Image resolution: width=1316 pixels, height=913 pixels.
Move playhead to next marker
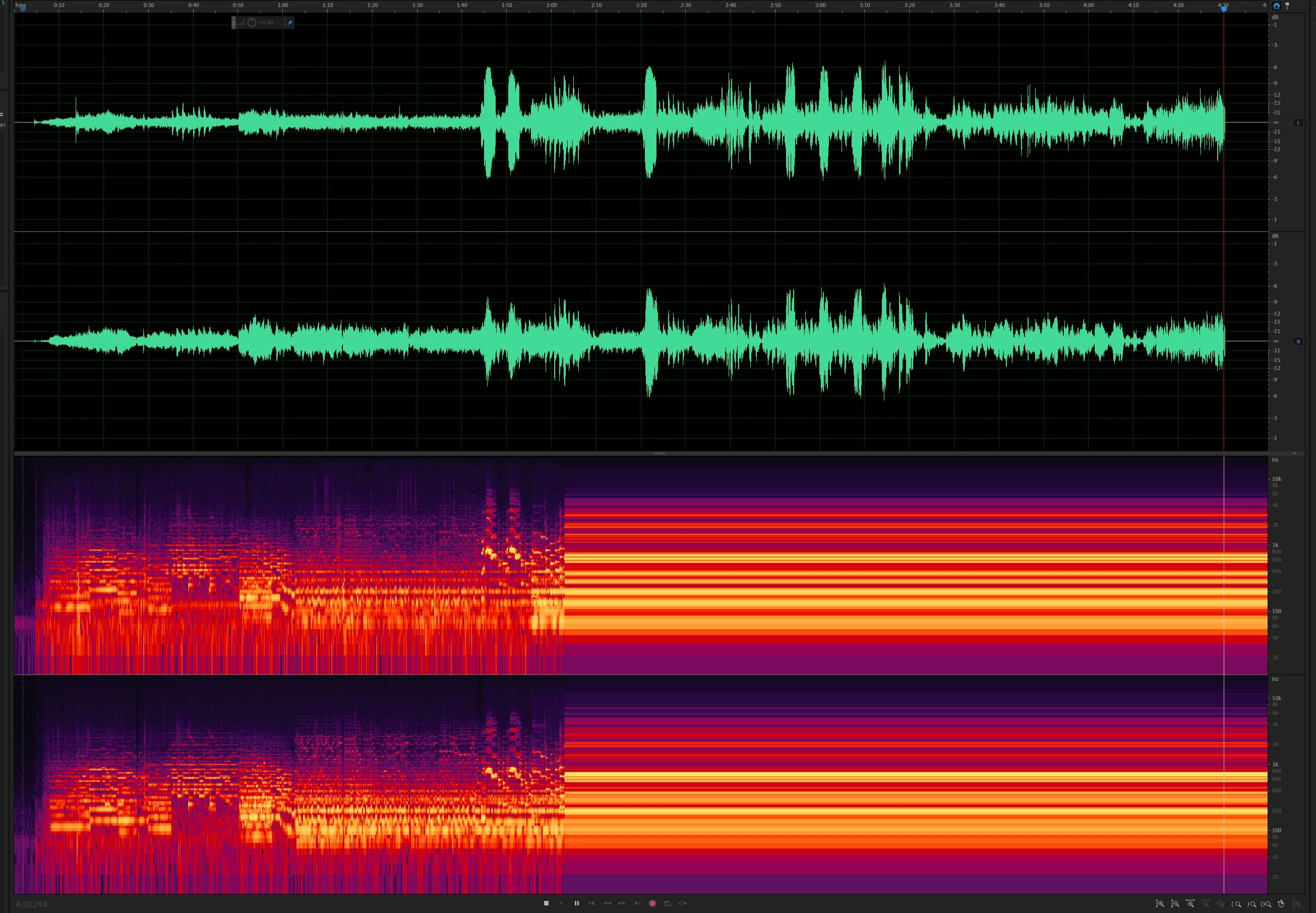[637, 903]
